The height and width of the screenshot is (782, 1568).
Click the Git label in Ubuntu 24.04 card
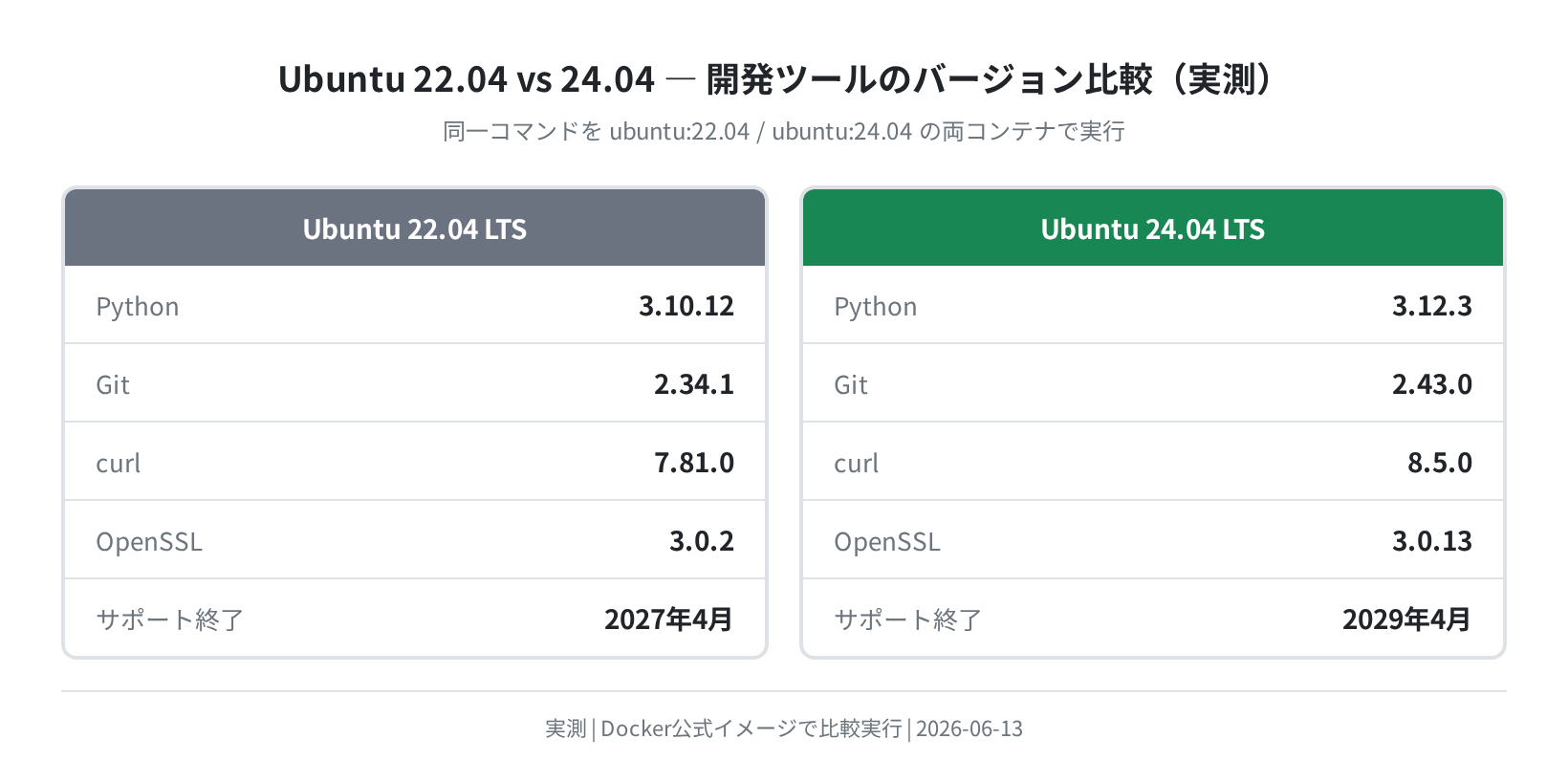point(851,384)
